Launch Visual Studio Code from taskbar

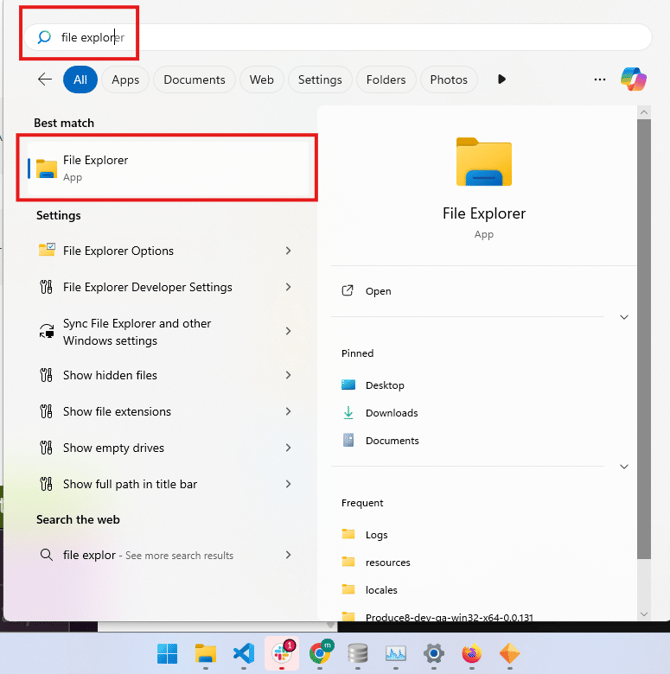pos(243,654)
